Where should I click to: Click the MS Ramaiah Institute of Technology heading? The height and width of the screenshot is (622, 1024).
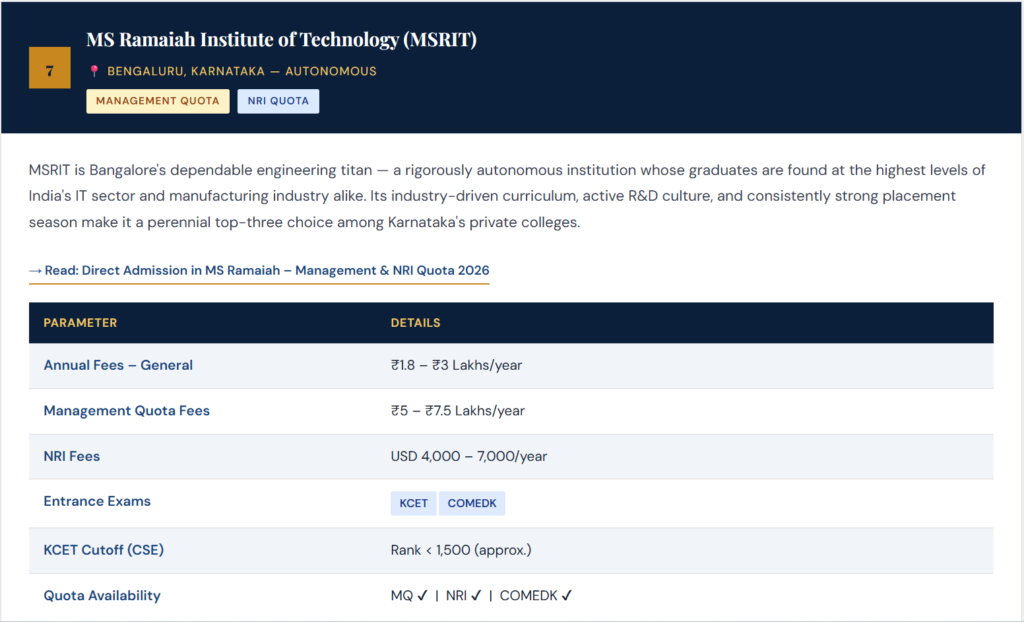pos(281,40)
